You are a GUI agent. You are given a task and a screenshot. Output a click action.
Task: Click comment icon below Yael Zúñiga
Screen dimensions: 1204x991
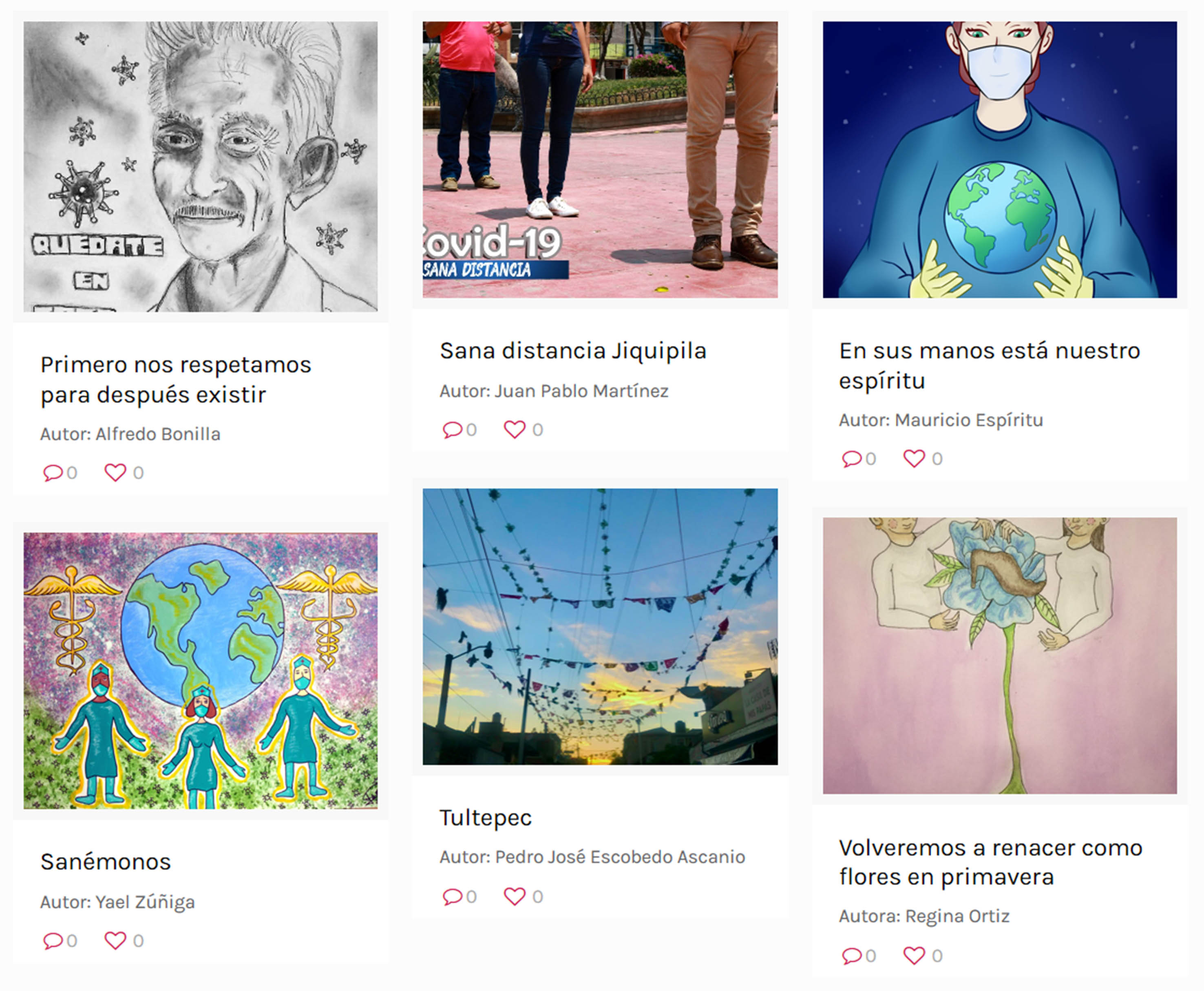[x=53, y=940]
